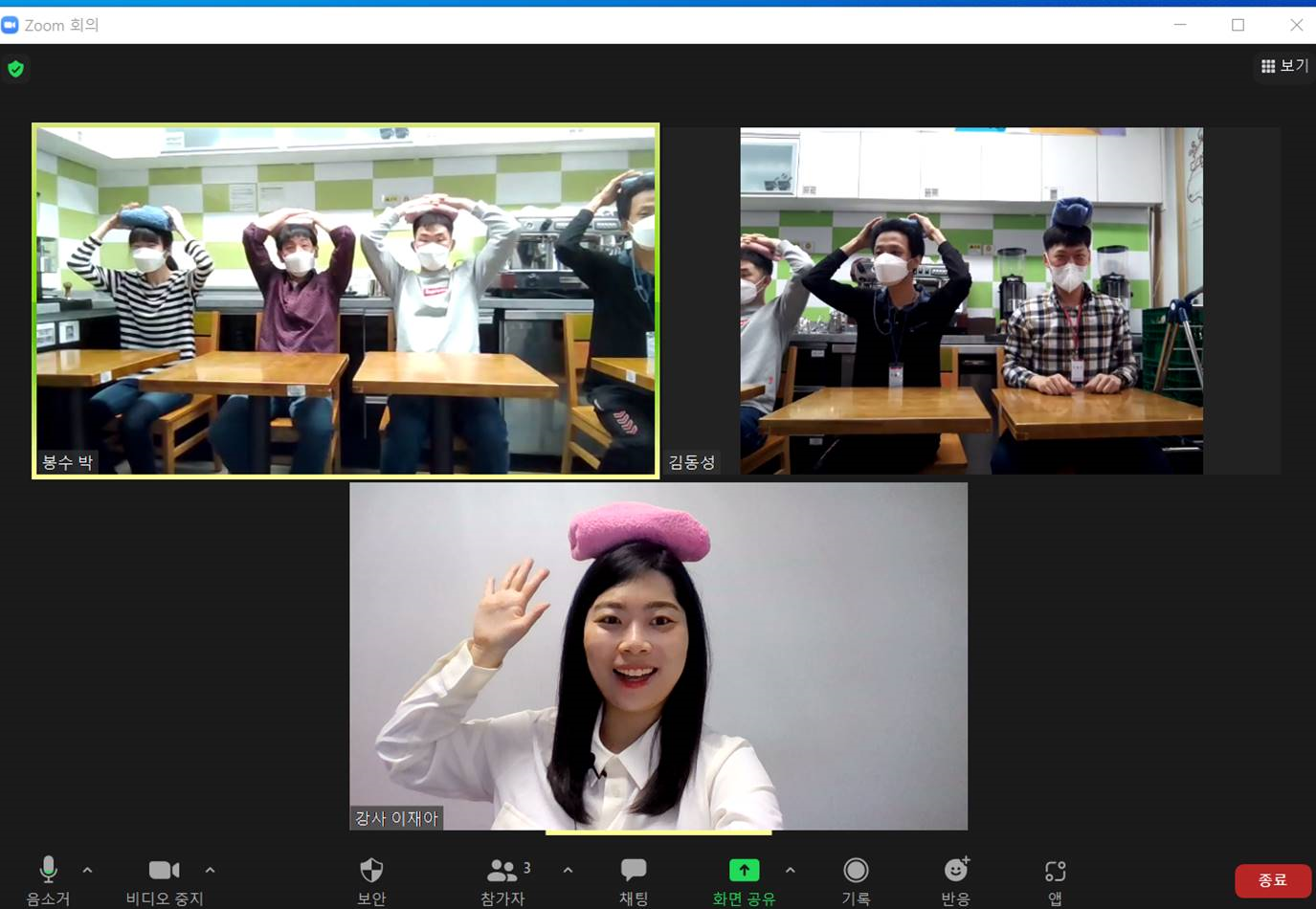This screenshot has width=1316, height=909.
Task: Minimize the Zoom 회의 window
Action: (x=1180, y=25)
